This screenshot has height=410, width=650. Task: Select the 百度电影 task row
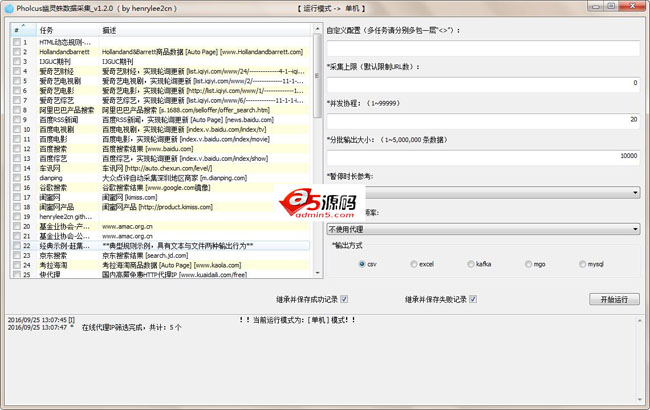(160, 139)
